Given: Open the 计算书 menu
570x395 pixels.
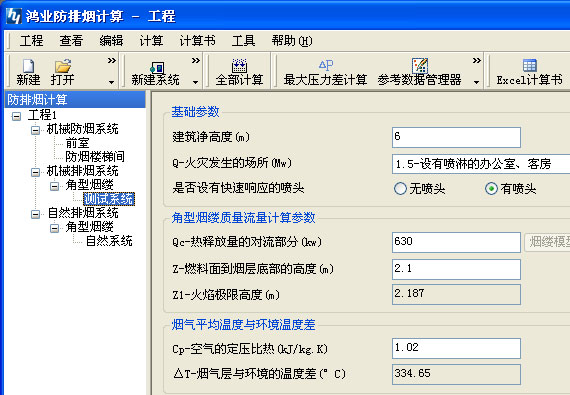Looking at the screenshot, I should pyautogui.click(x=197, y=41).
